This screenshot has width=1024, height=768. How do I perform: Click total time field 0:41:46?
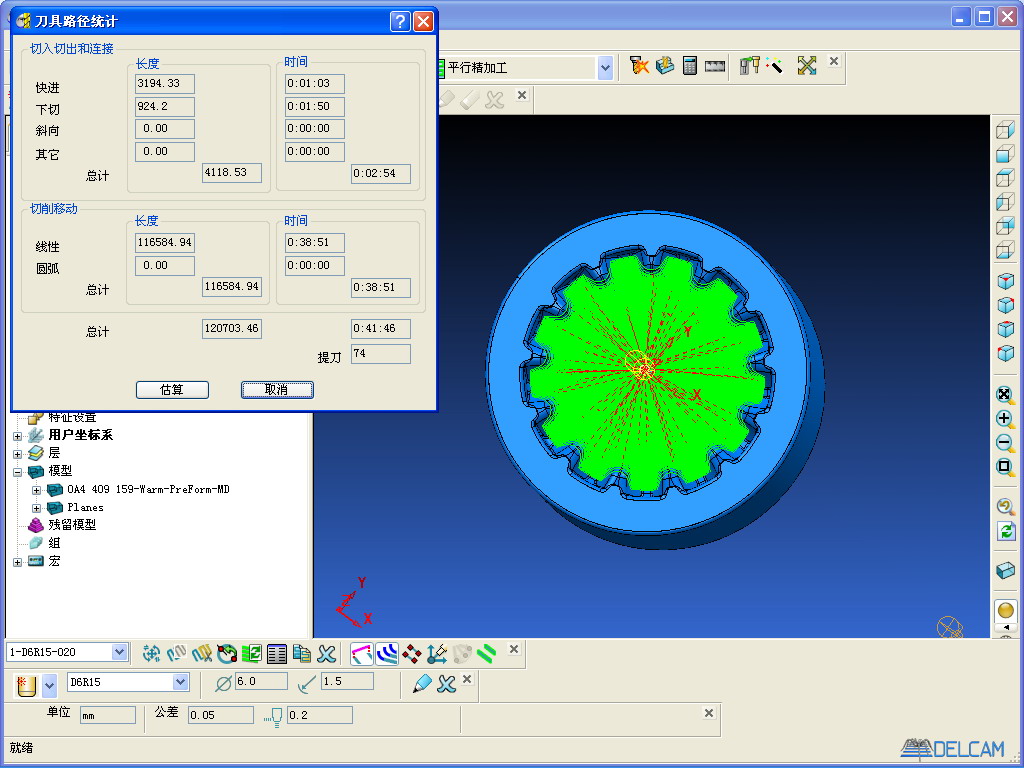[x=381, y=328]
